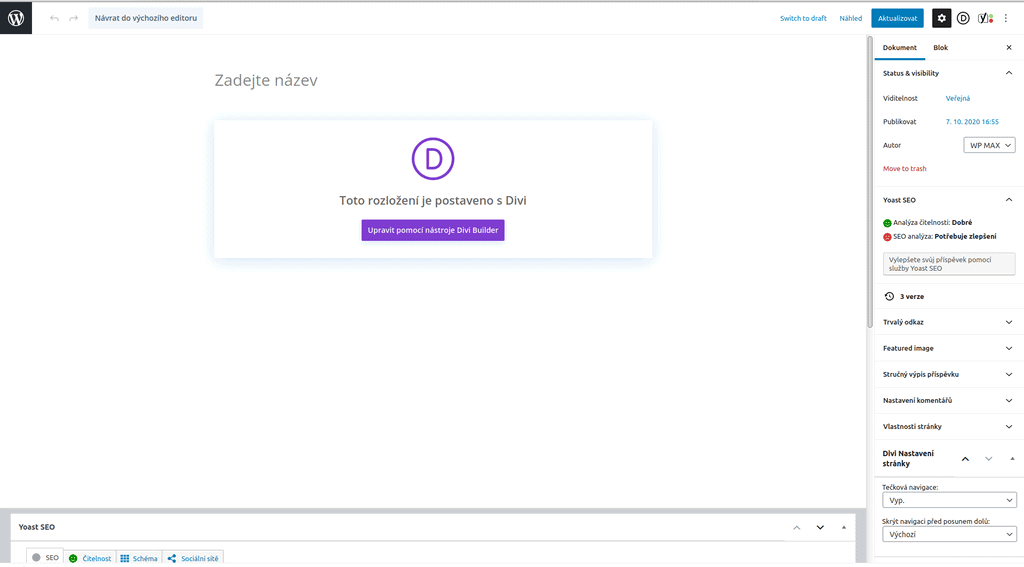Switch to the Blok tab
Screen dimensions: 1024x567
pyautogui.click(x=940, y=48)
